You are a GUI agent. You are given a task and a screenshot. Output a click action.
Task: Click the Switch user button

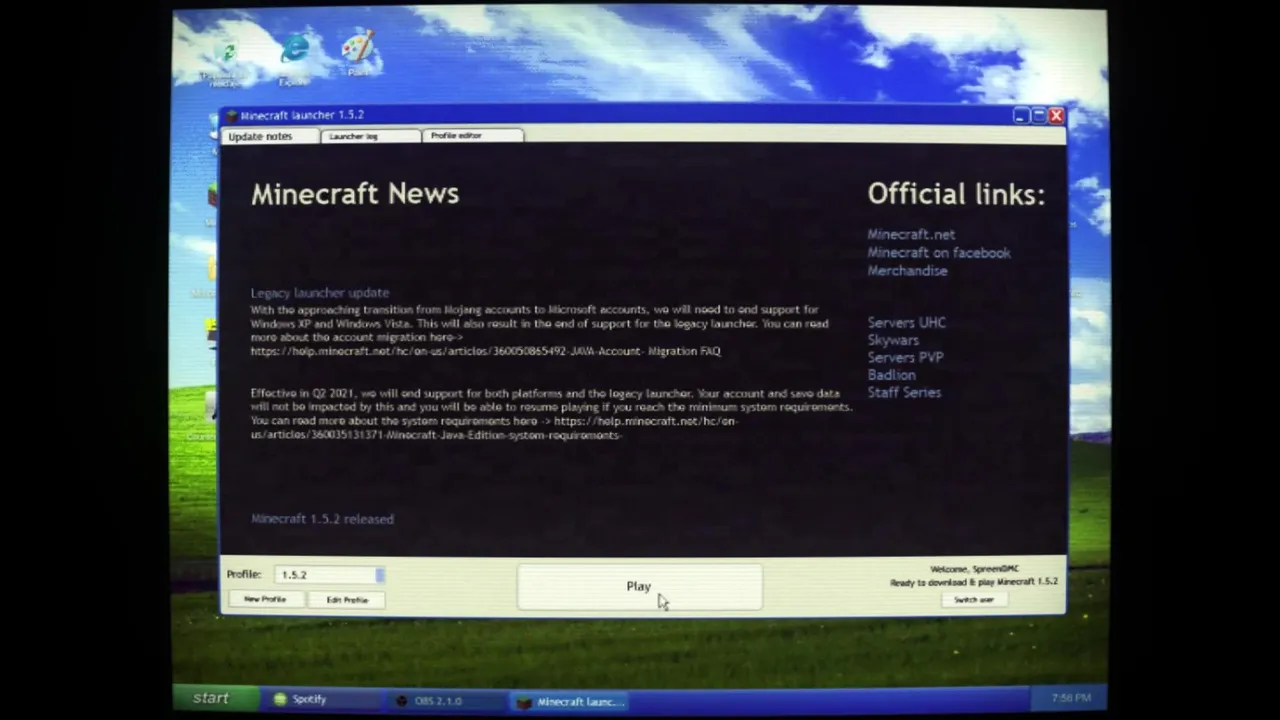[973, 600]
